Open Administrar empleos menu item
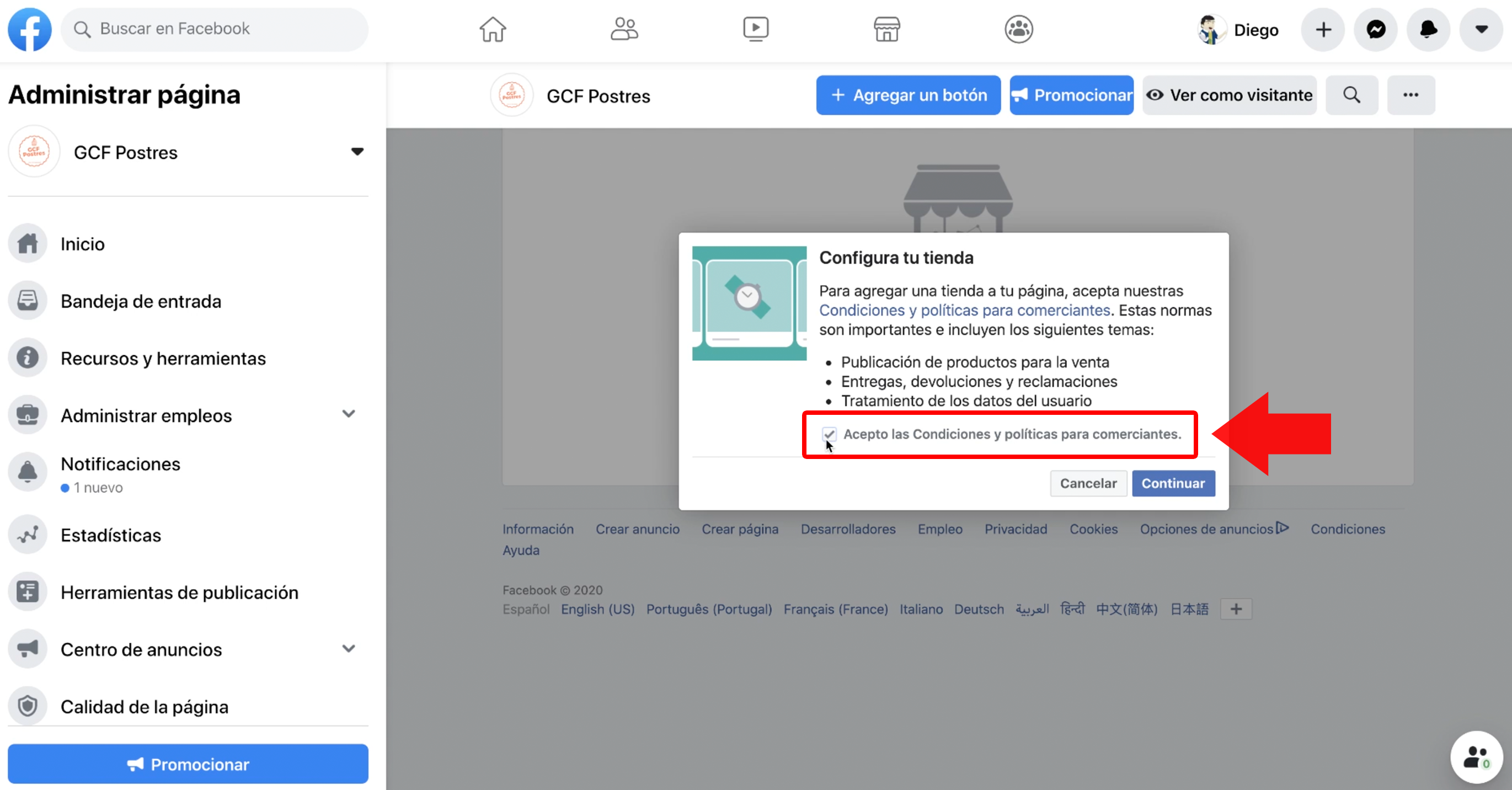Viewport: 1512px width, 790px height. point(146,415)
